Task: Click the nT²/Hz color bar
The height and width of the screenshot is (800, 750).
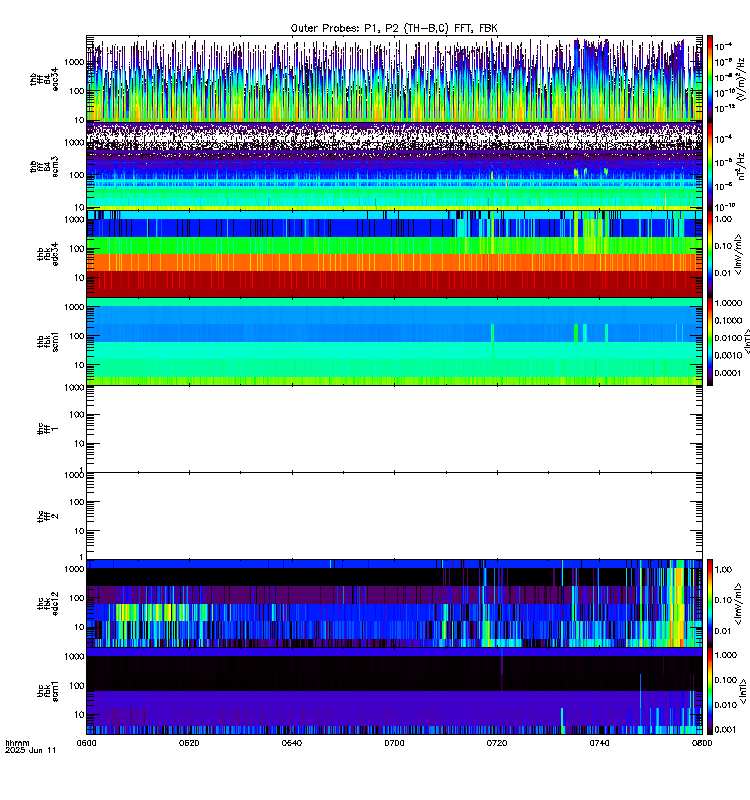Action: coord(710,166)
